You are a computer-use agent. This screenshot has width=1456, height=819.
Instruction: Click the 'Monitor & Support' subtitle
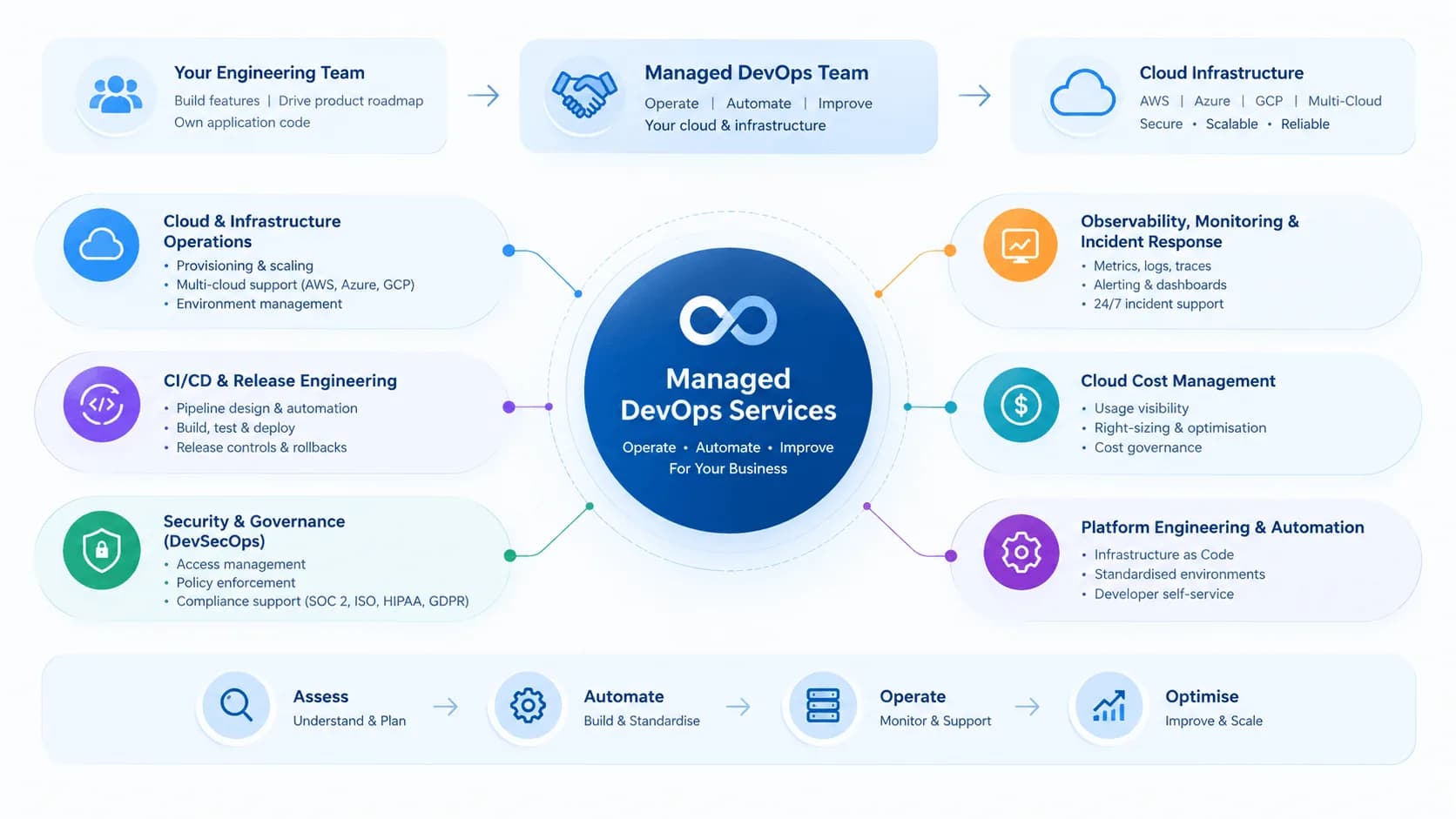pos(935,721)
